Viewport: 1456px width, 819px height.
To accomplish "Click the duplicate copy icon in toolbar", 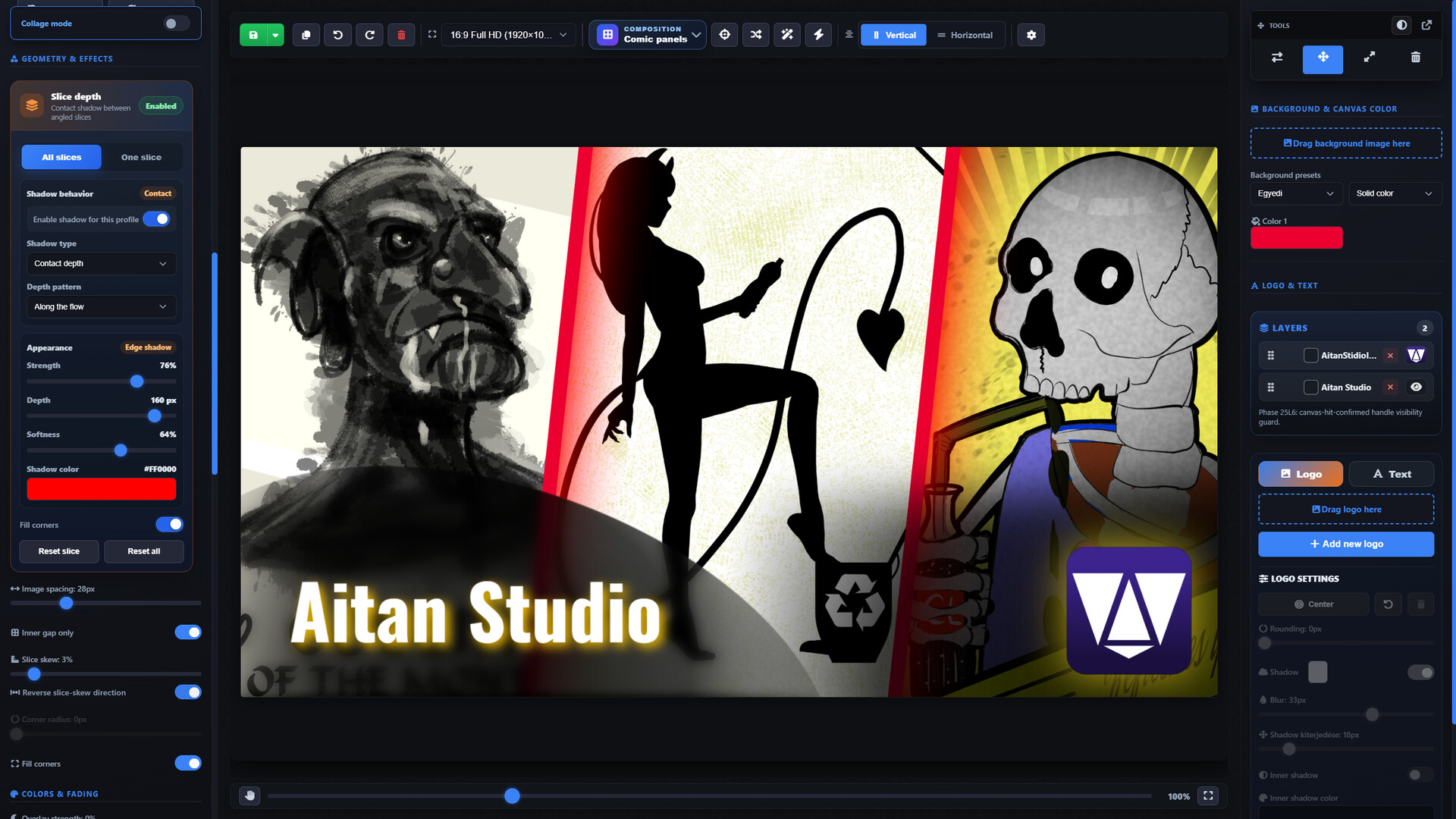I will click(x=306, y=35).
